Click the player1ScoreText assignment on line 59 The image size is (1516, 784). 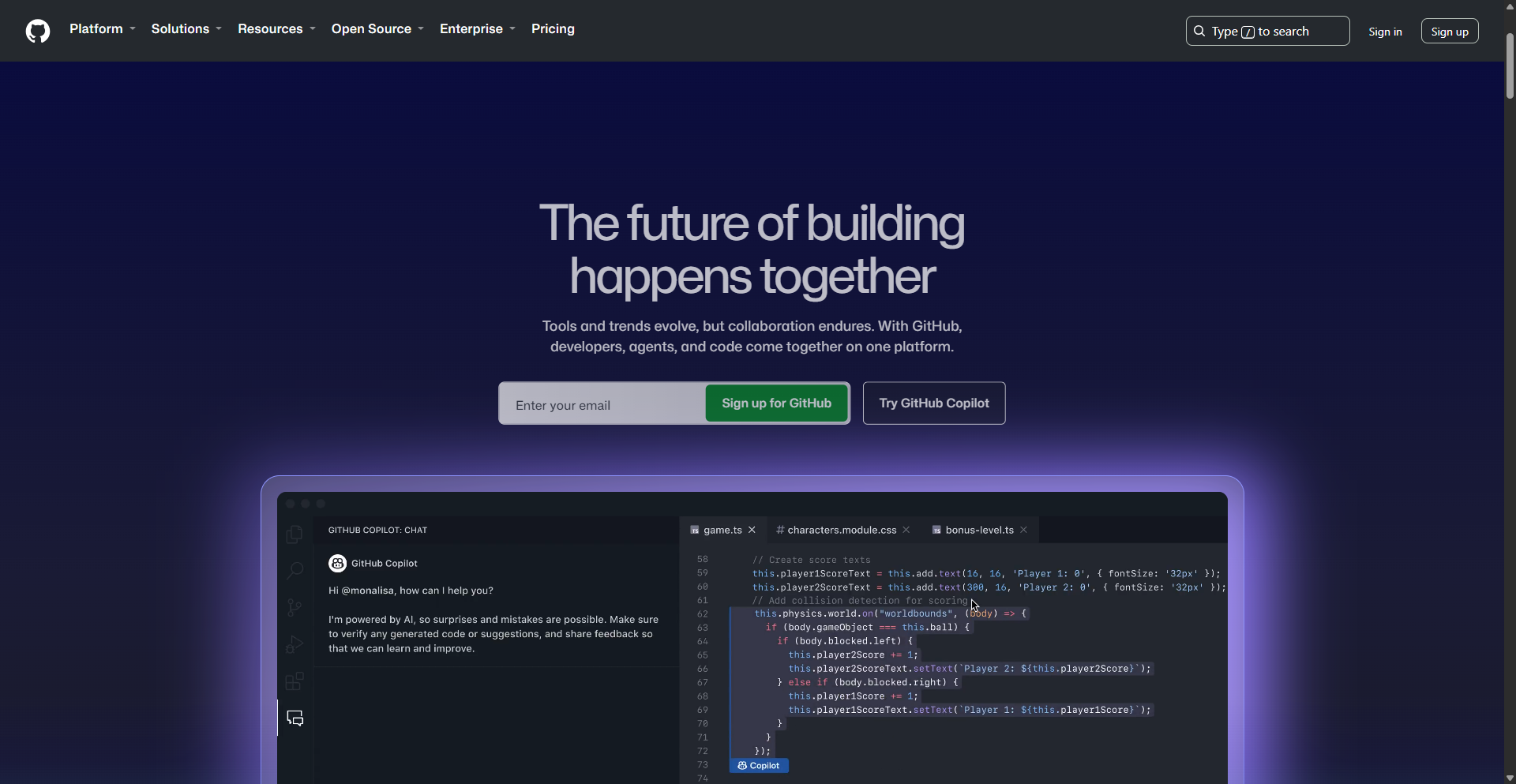coord(986,574)
